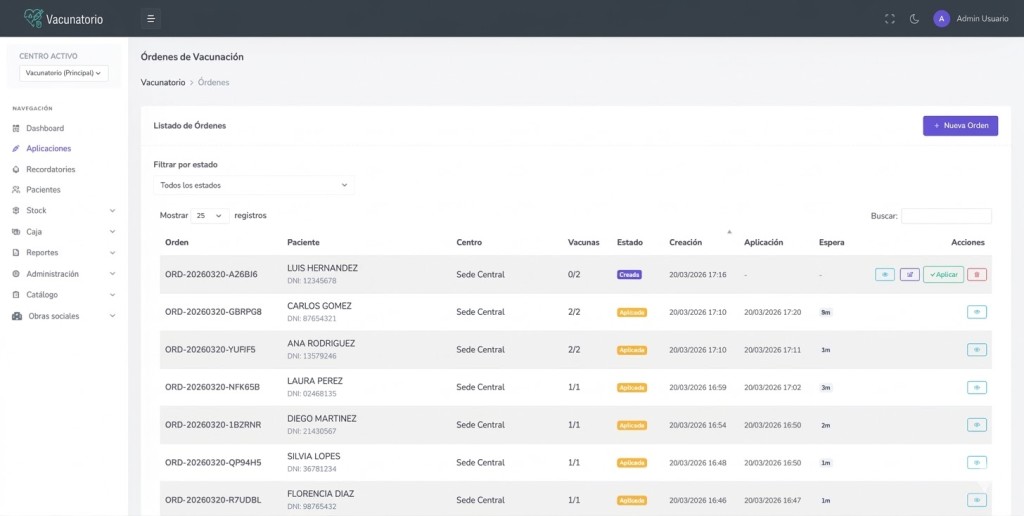This screenshot has width=1024, height=516.
Task: Click the hamburger sidebar toggle icon
Action: 150,18
